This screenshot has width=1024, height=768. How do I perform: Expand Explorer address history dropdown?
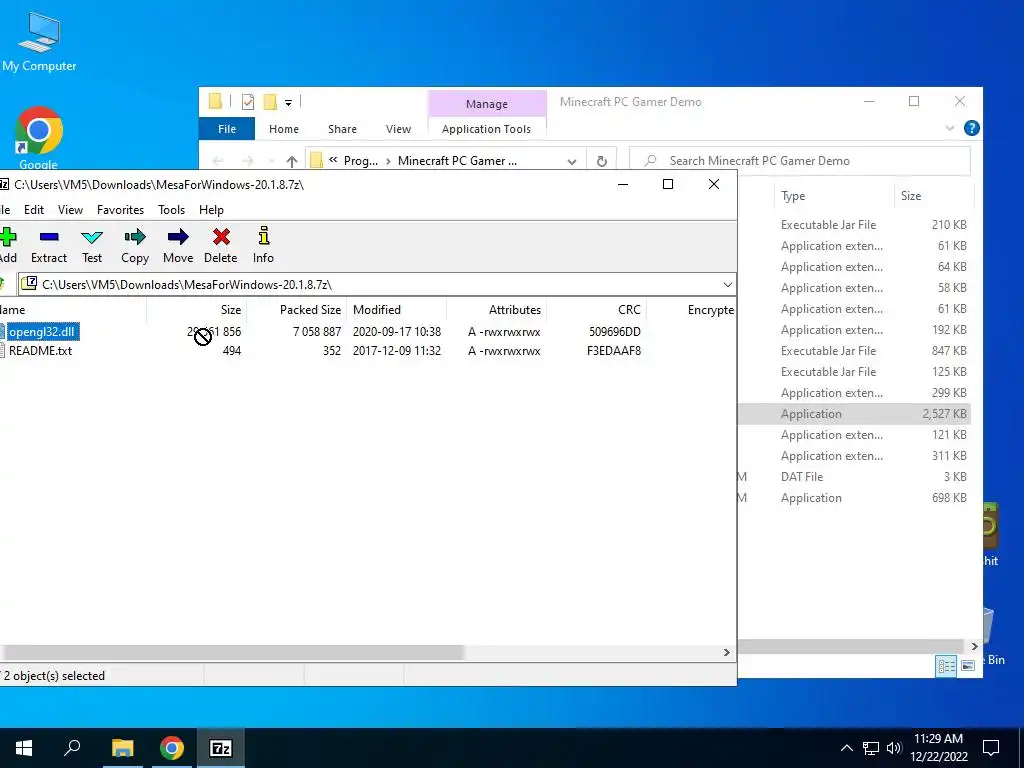(x=571, y=161)
